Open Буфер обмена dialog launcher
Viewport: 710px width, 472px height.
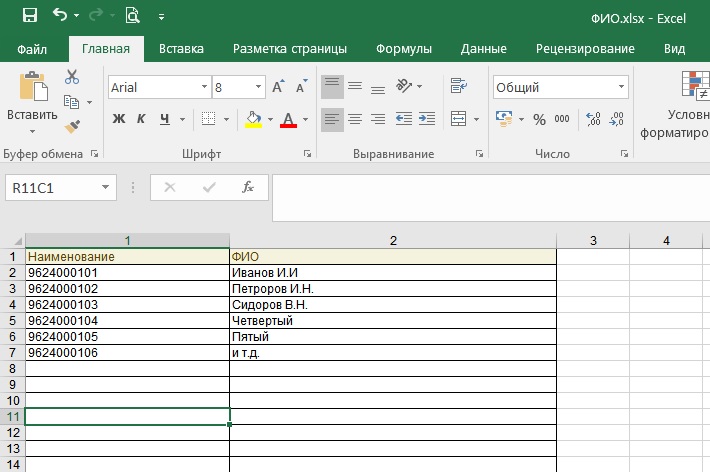pos(94,154)
